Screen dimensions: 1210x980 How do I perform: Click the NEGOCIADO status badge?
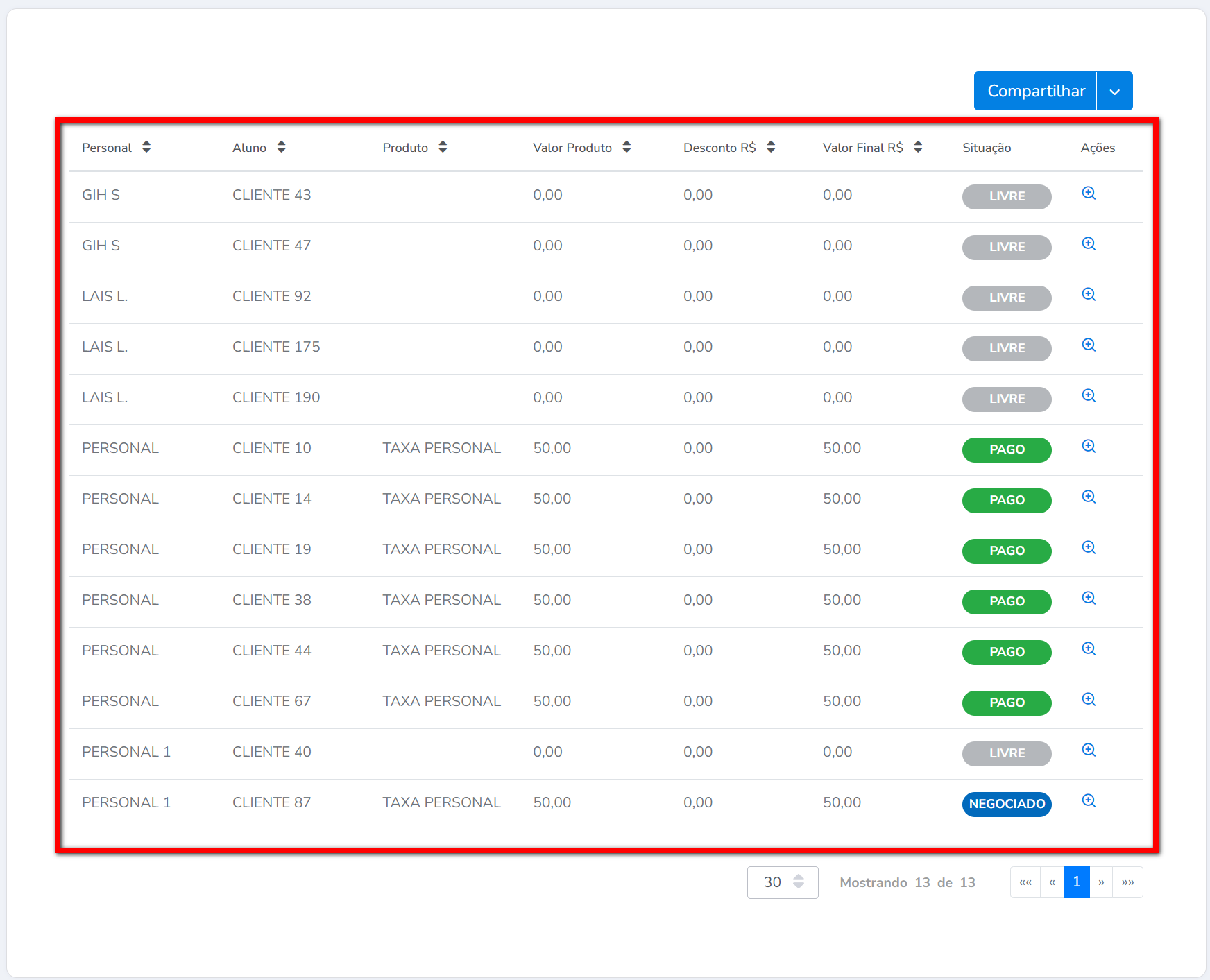1006,804
